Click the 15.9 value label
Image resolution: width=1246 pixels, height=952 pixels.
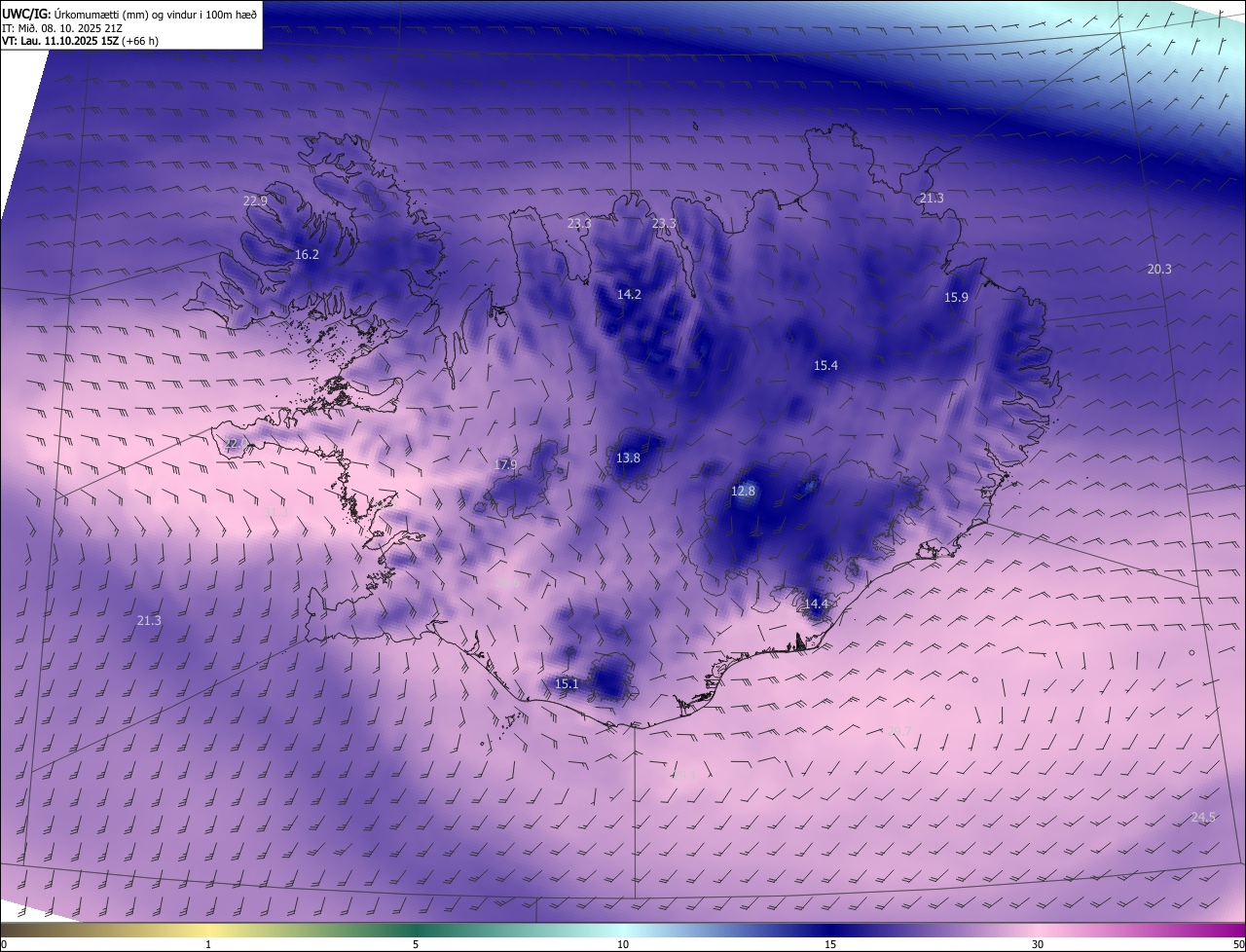pyautogui.click(x=956, y=297)
